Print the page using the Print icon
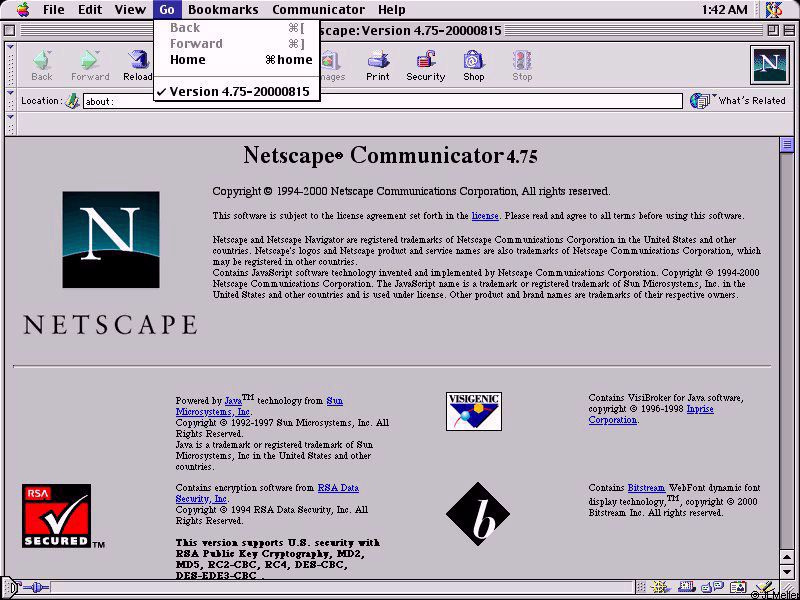This screenshot has height=600, width=800. point(378,65)
